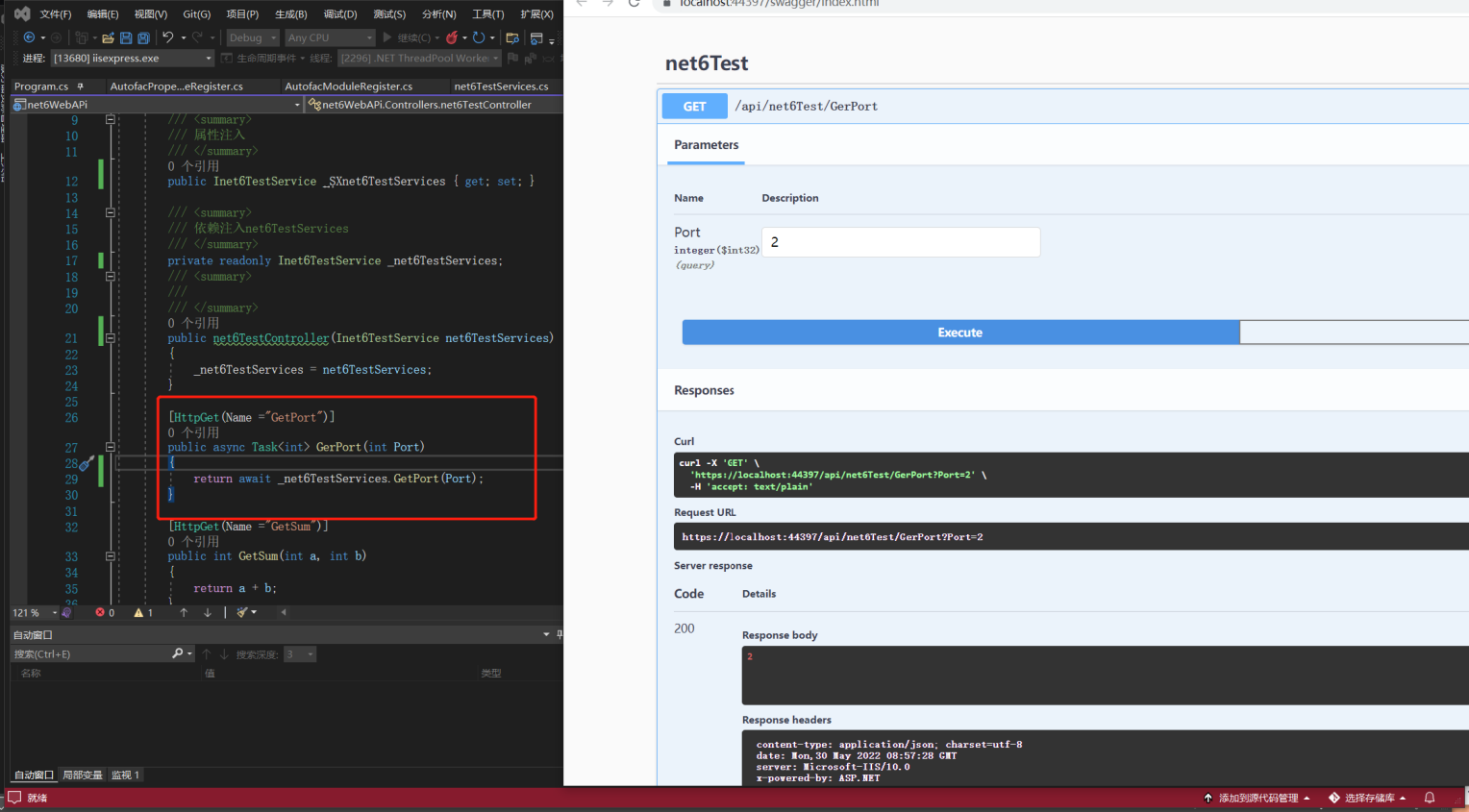Viewport: 1469px width, 812px height.
Task: Click the screwdriver quick actions icon at line 28
Action: click(87, 463)
